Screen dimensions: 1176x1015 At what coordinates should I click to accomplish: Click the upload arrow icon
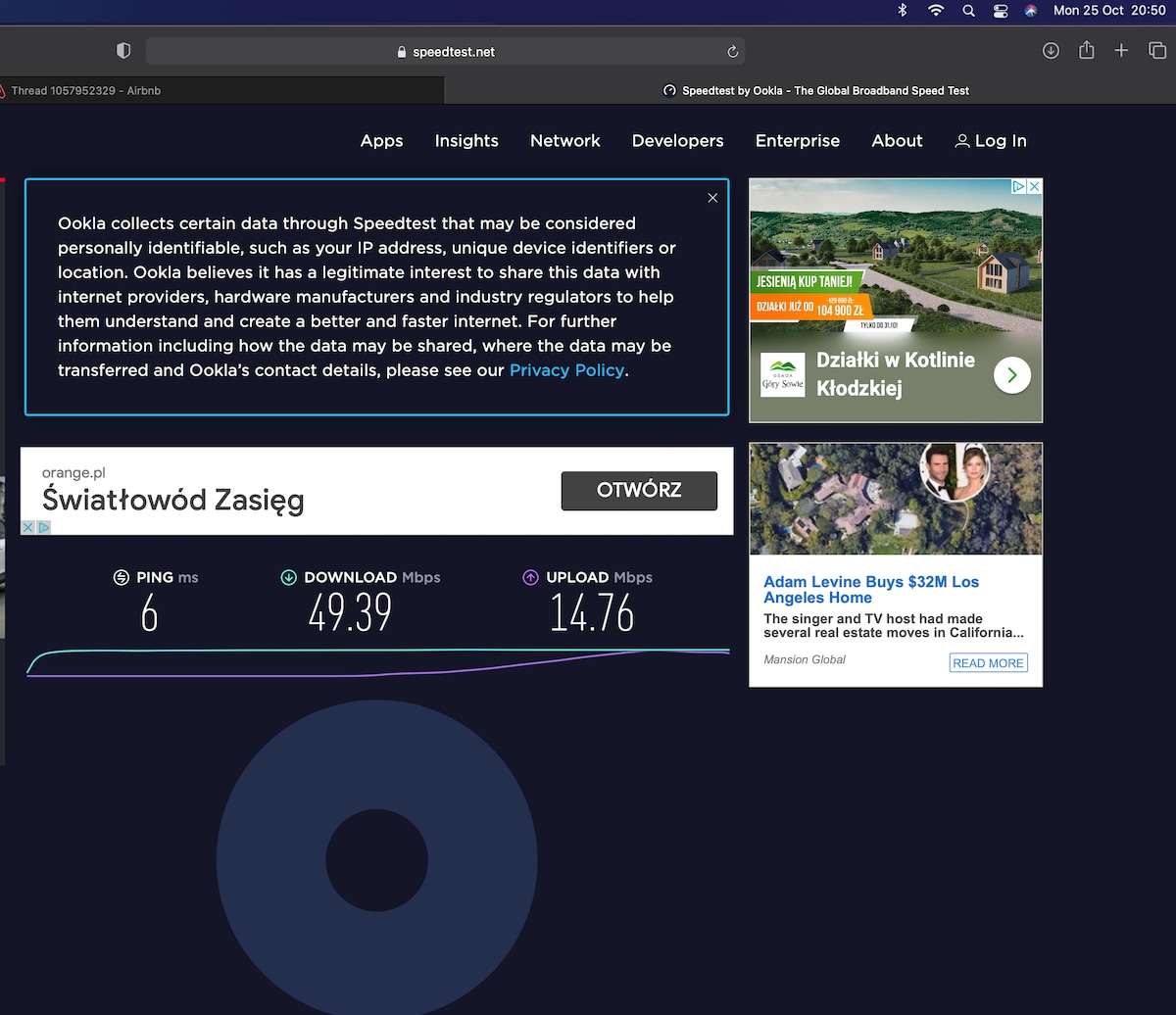tap(531, 577)
